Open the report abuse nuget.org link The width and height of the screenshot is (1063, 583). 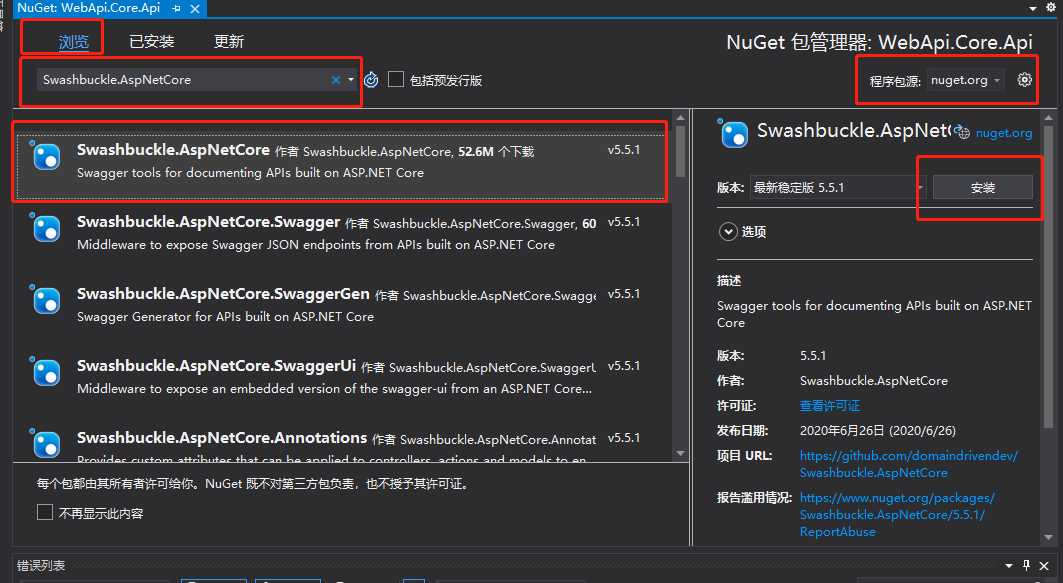pos(897,515)
